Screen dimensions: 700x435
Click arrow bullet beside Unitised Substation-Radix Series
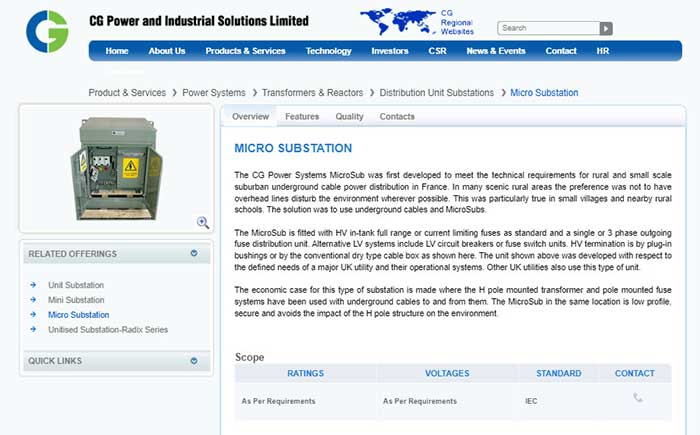[33, 329]
